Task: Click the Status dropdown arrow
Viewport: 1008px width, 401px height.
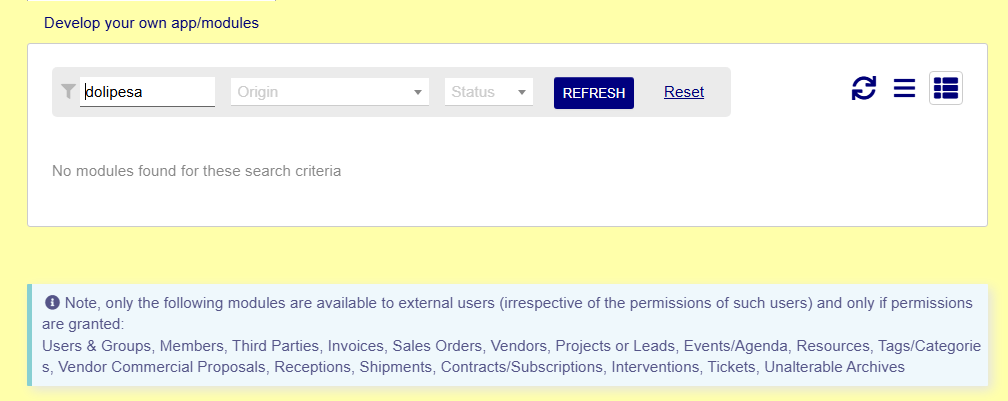Action: tap(522, 93)
